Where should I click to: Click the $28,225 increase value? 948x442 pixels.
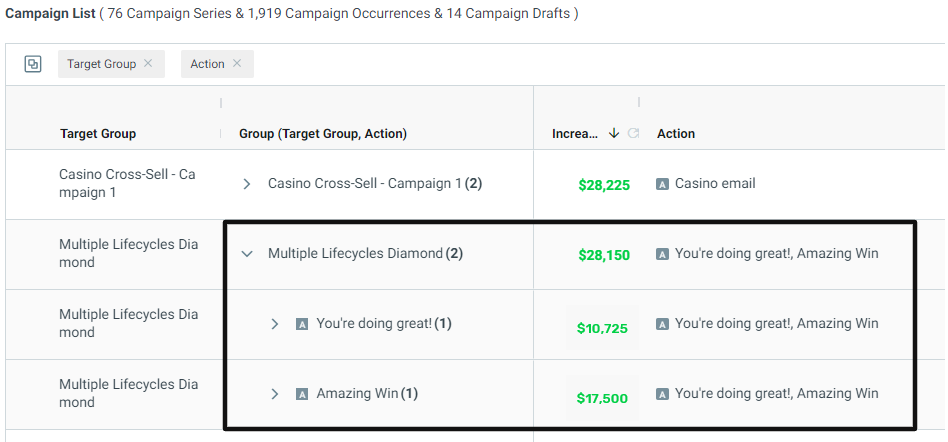tap(604, 185)
